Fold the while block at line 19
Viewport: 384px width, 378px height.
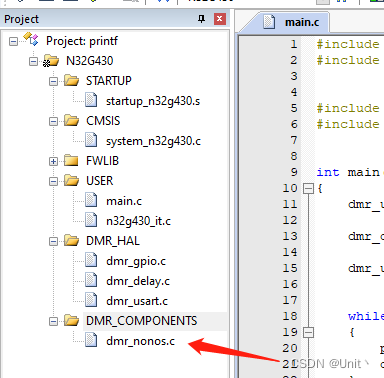pos(308,333)
